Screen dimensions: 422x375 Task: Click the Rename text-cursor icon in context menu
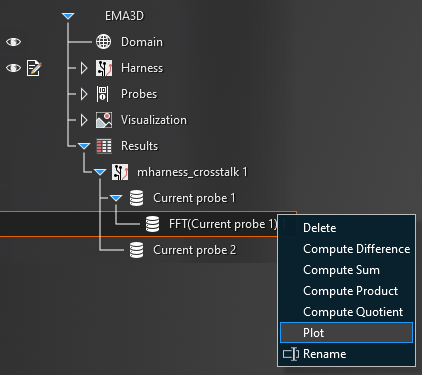click(291, 354)
